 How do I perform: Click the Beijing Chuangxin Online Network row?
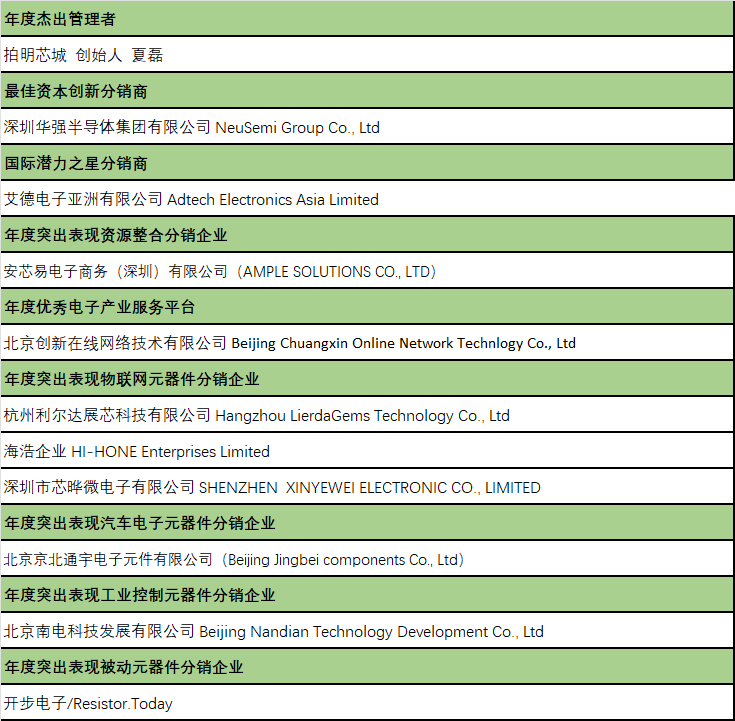pyautogui.click(x=367, y=343)
